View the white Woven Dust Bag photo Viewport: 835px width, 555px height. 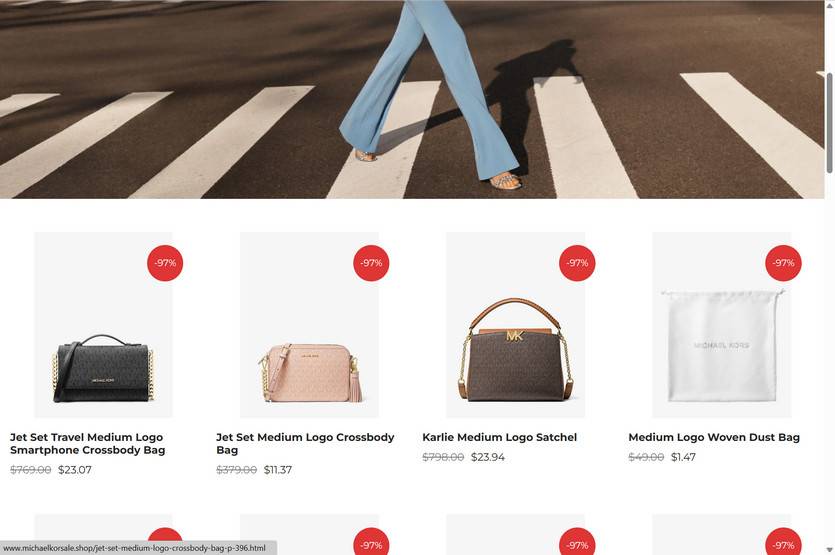click(722, 325)
